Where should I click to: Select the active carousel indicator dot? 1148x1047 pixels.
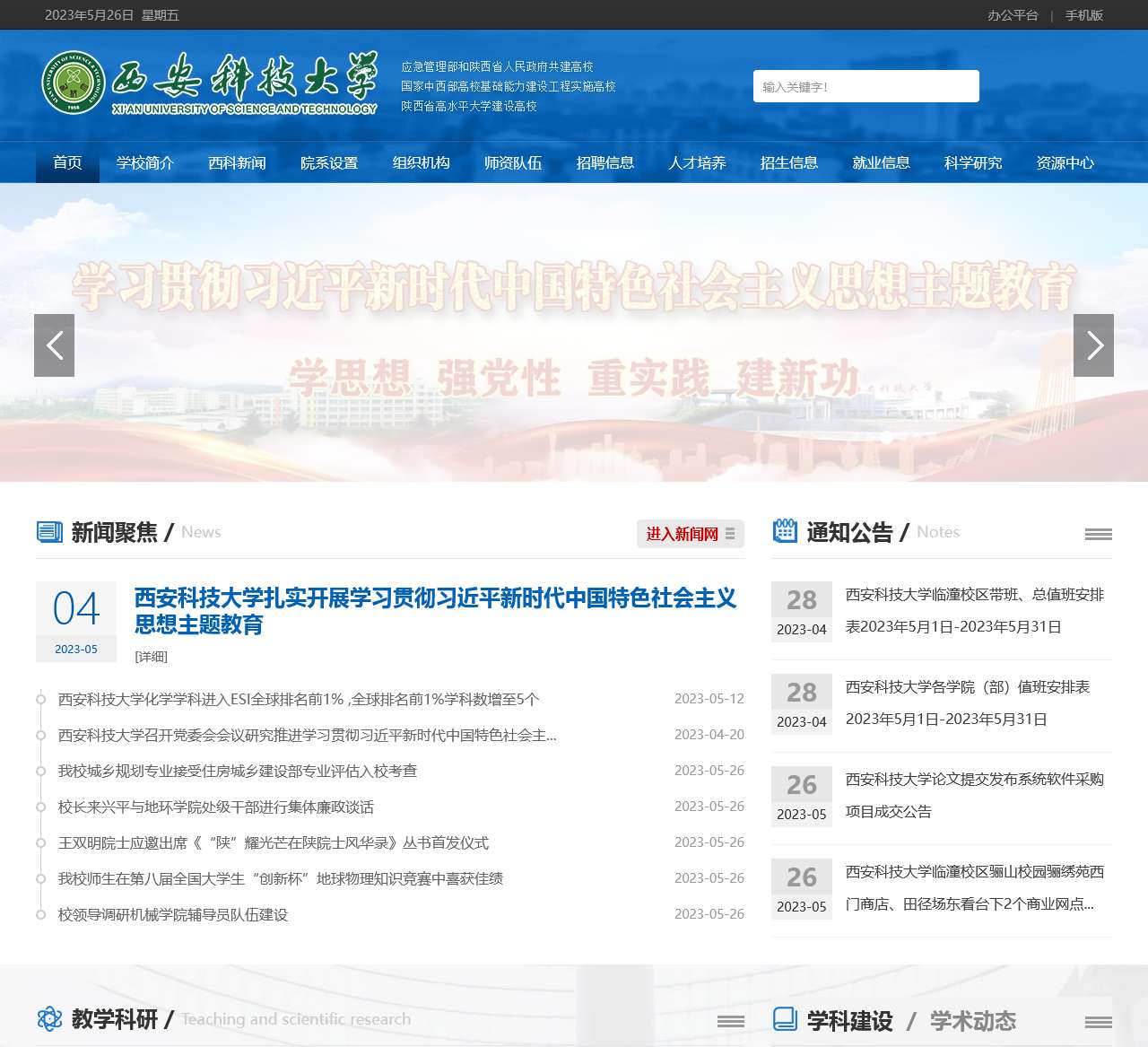[x=886, y=438]
